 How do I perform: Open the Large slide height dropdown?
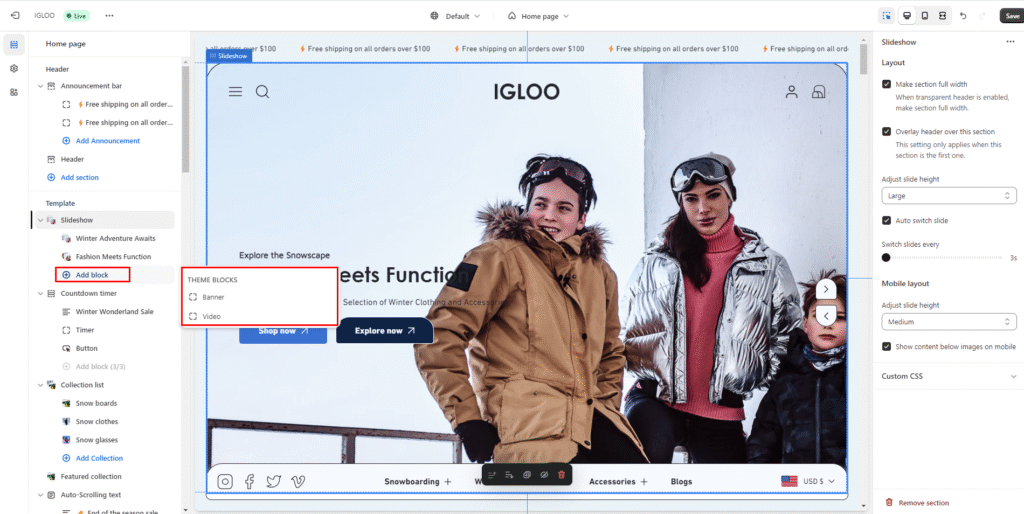[x=948, y=196]
